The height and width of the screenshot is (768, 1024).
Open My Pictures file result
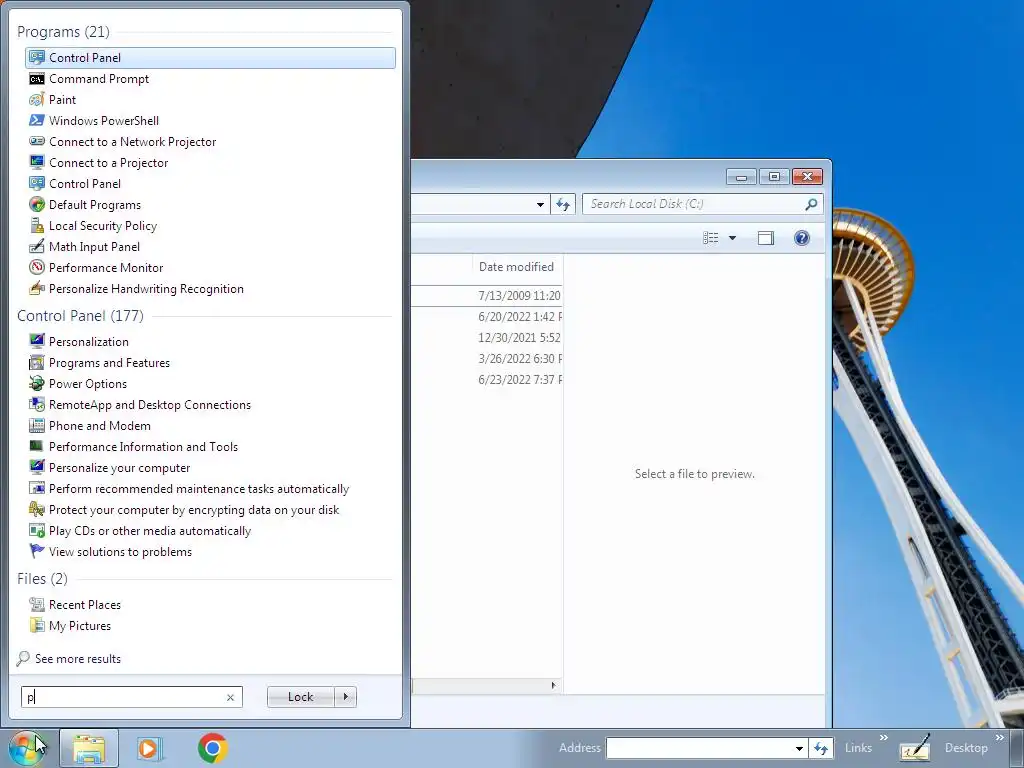(80, 626)
